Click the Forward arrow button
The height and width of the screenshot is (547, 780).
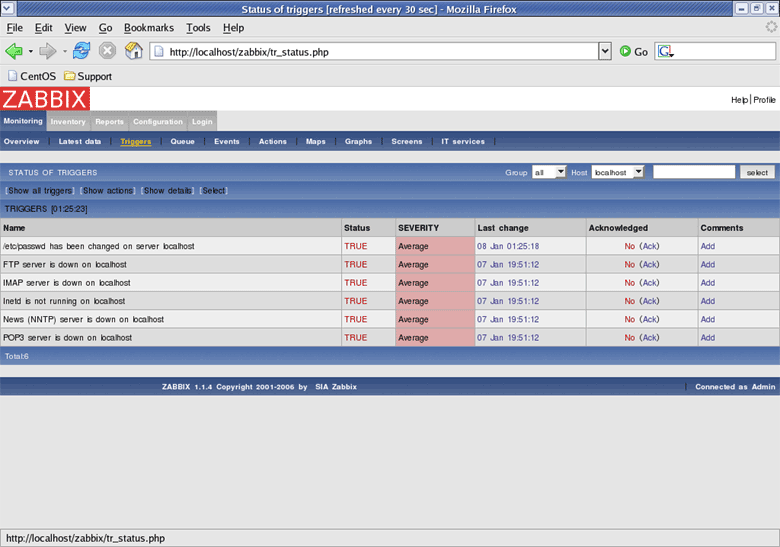(x=47, y=51)
